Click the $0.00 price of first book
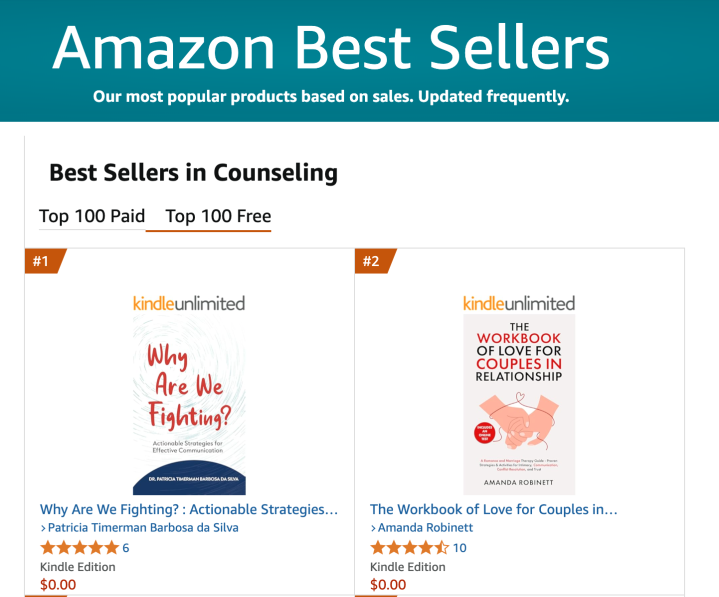 coord(58,585)
